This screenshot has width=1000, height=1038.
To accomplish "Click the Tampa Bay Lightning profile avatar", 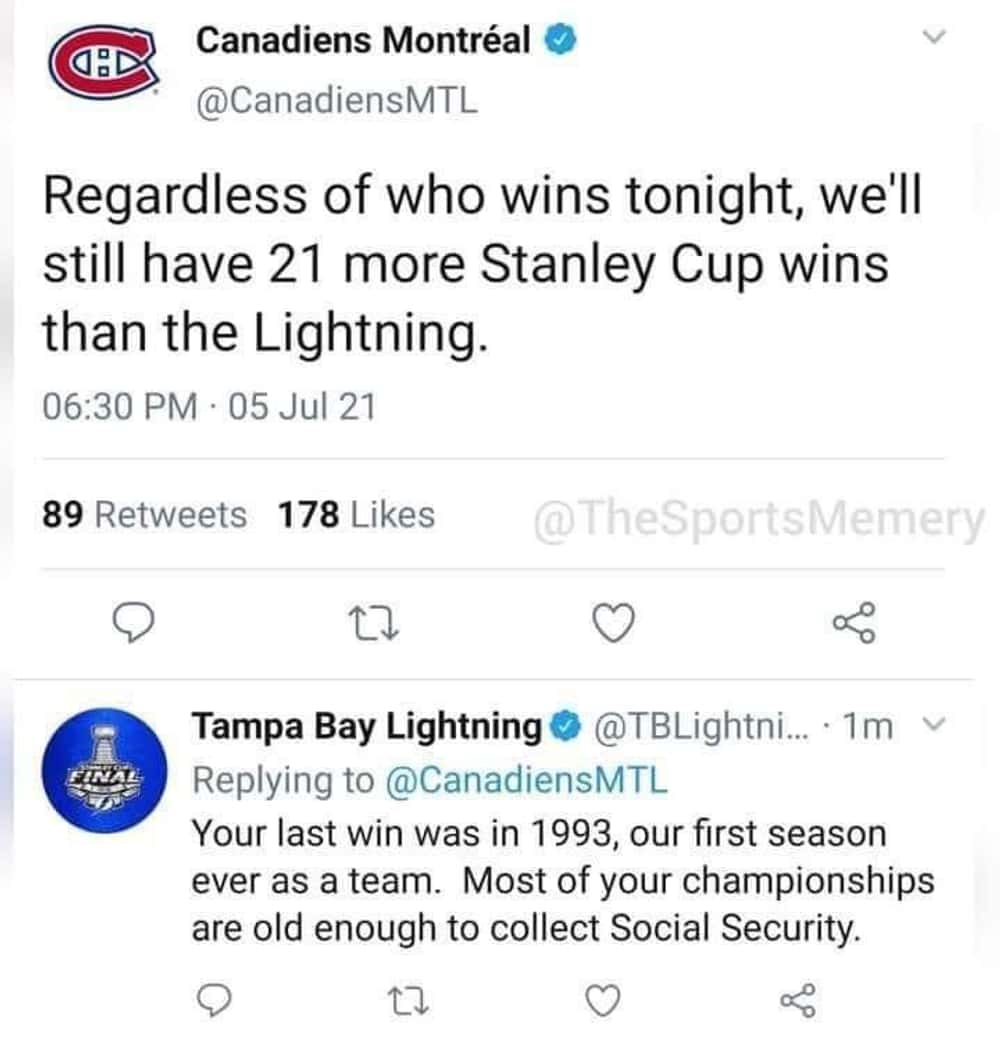I will tap(102, 768).
